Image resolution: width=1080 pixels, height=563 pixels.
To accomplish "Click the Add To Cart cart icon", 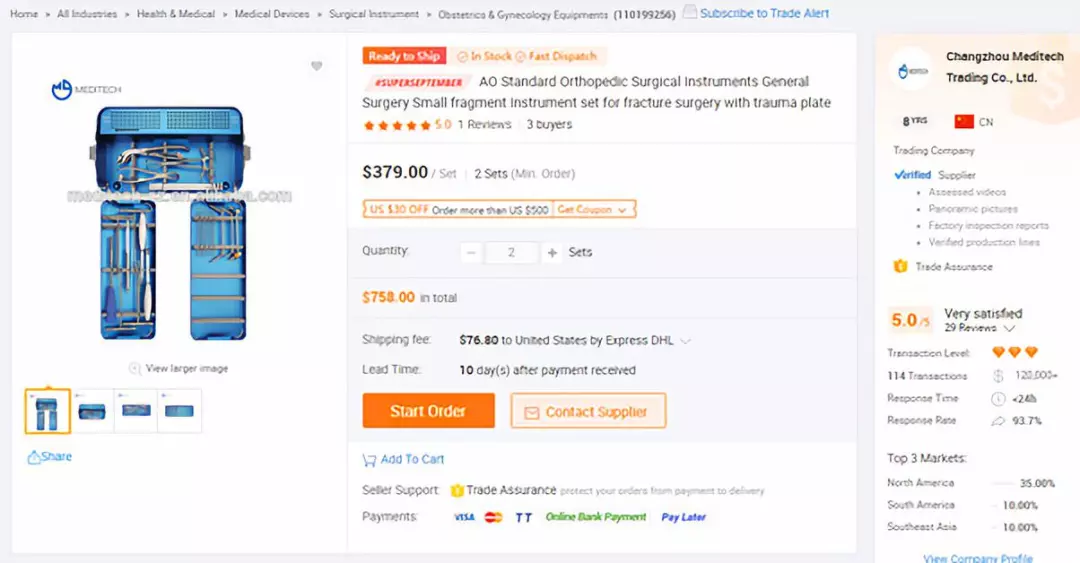I will (x=369, y=460).
